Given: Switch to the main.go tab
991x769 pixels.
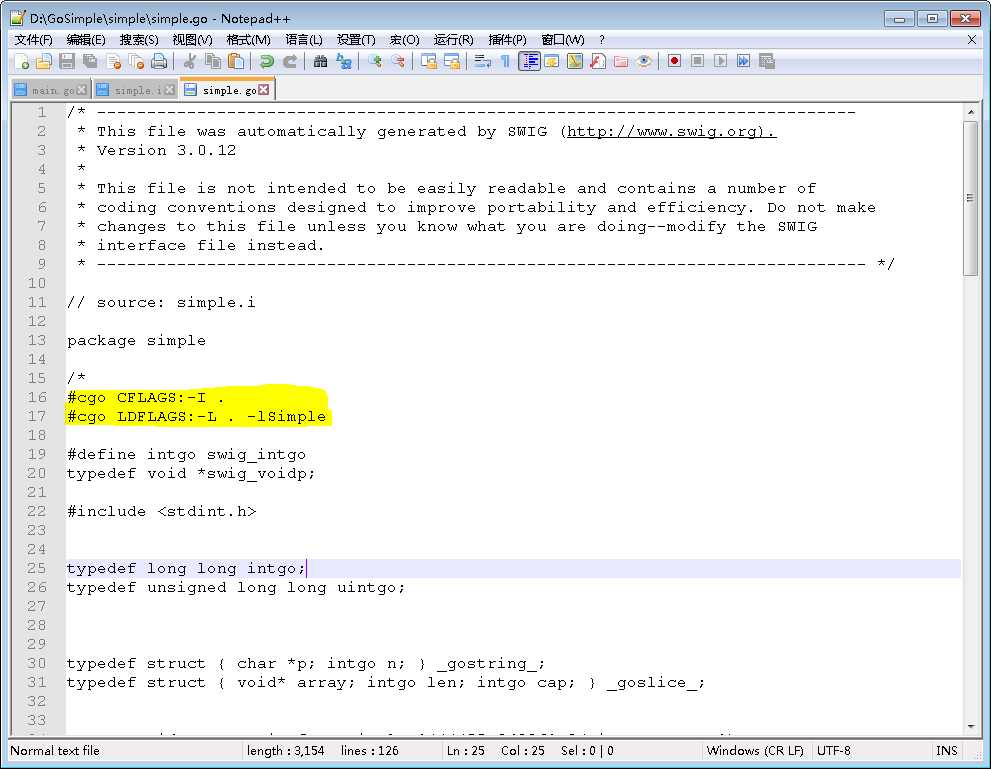Looking at the screenshot, I should 53,90.
